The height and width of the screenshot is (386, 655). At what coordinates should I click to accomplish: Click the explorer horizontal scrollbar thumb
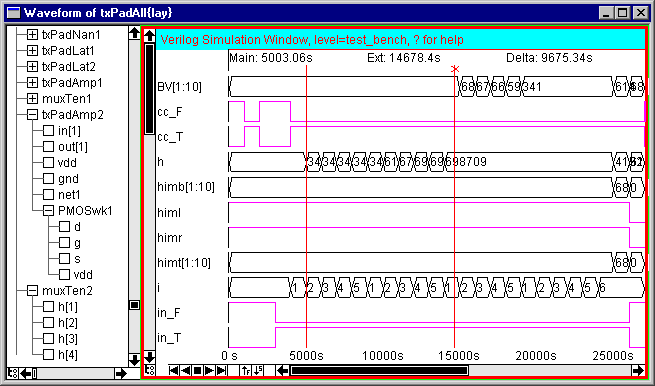click(x=35, y=373)
